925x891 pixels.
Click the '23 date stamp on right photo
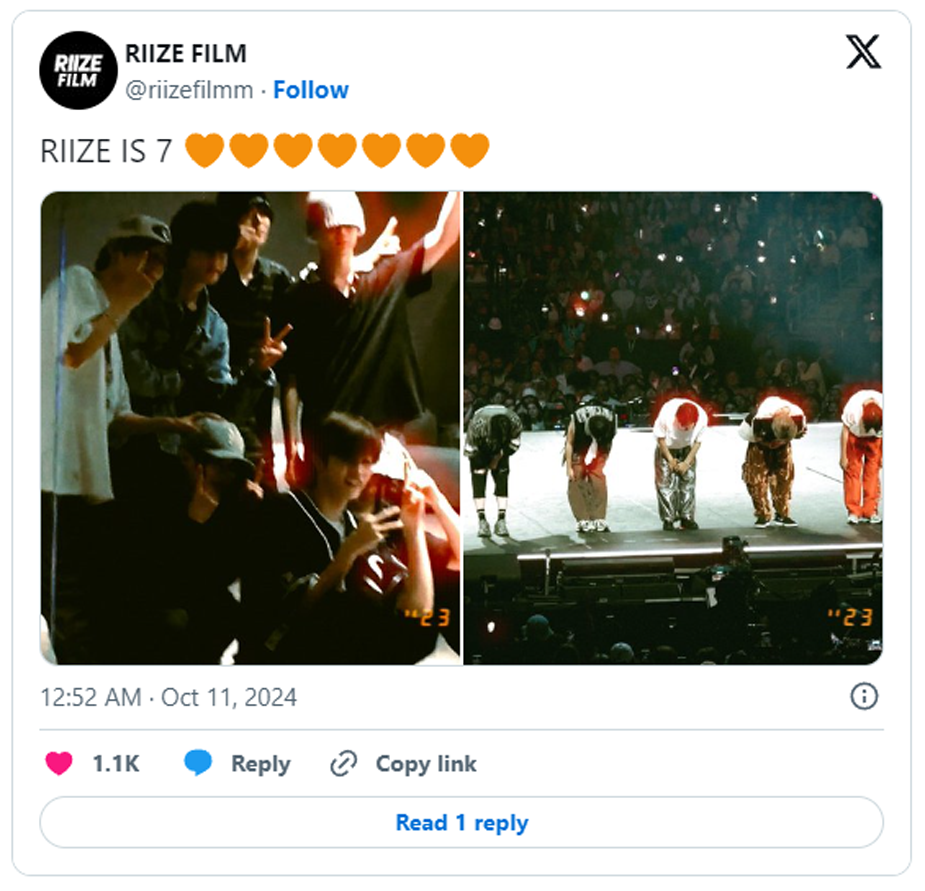[849, 617]
